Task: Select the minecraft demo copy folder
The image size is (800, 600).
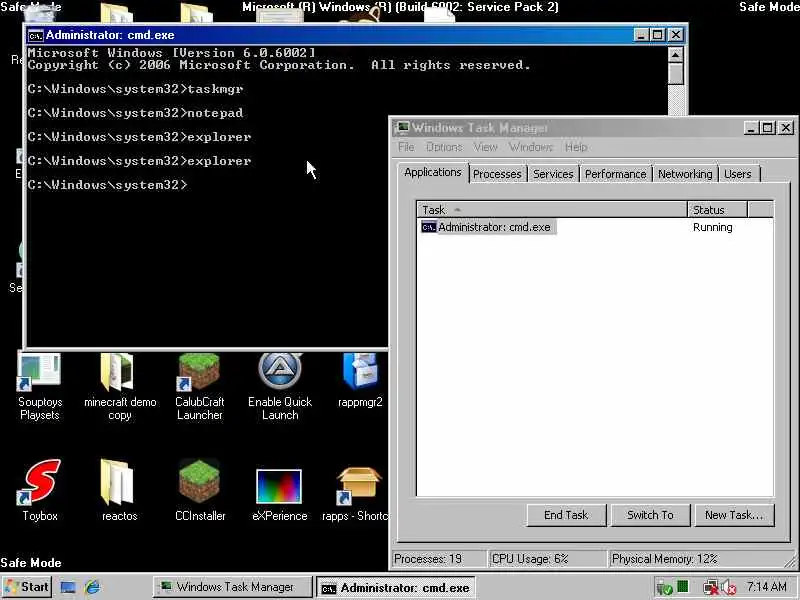Action: (x=119, y=386)
